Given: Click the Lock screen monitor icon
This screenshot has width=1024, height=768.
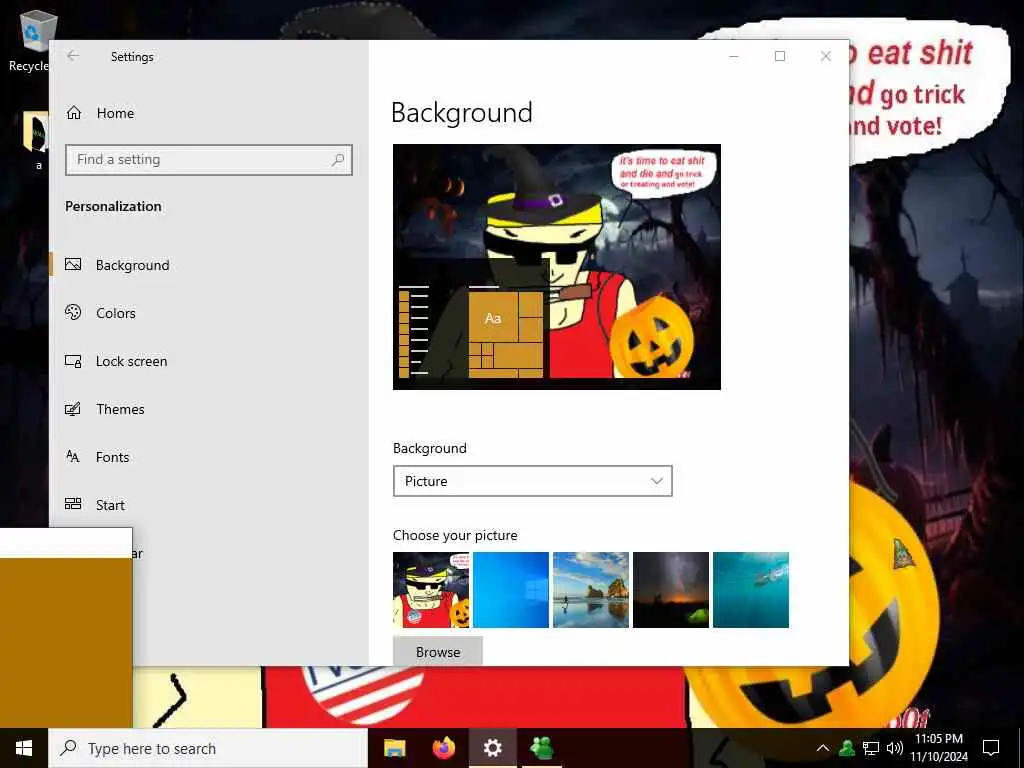Looking at the screenshot, I should pos(73,360).
